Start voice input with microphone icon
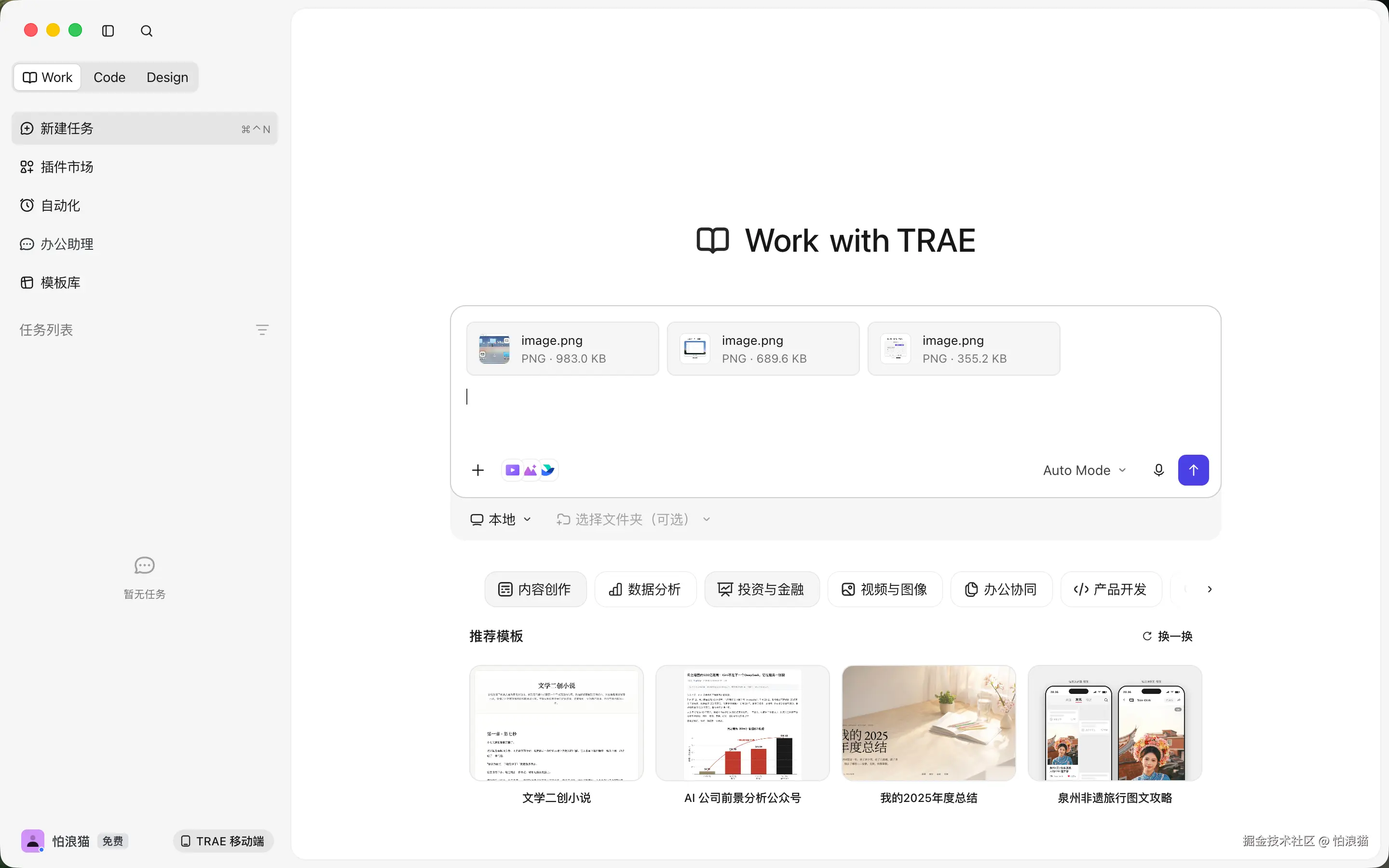Image resolution: width=1389 pixels, height=868 pixels. 1159,471
